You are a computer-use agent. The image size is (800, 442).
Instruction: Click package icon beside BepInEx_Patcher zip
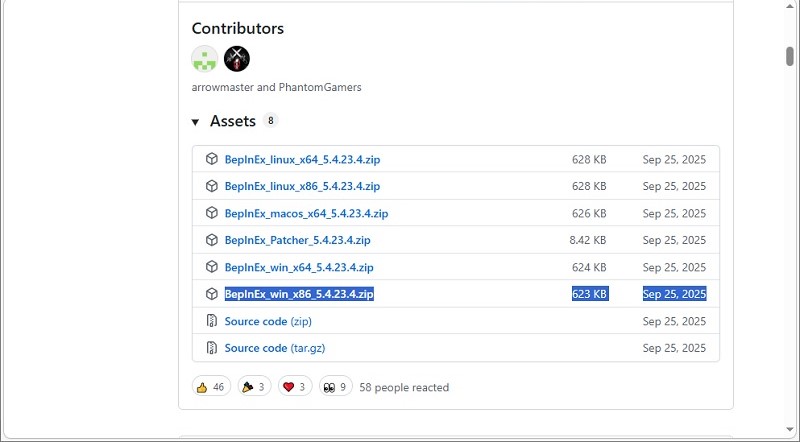pos(212,240)
